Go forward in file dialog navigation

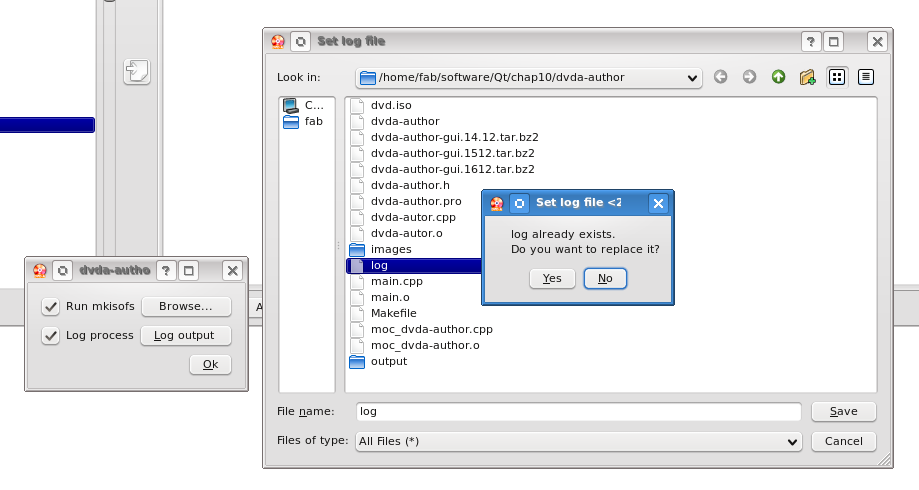[x=749, y=77]
